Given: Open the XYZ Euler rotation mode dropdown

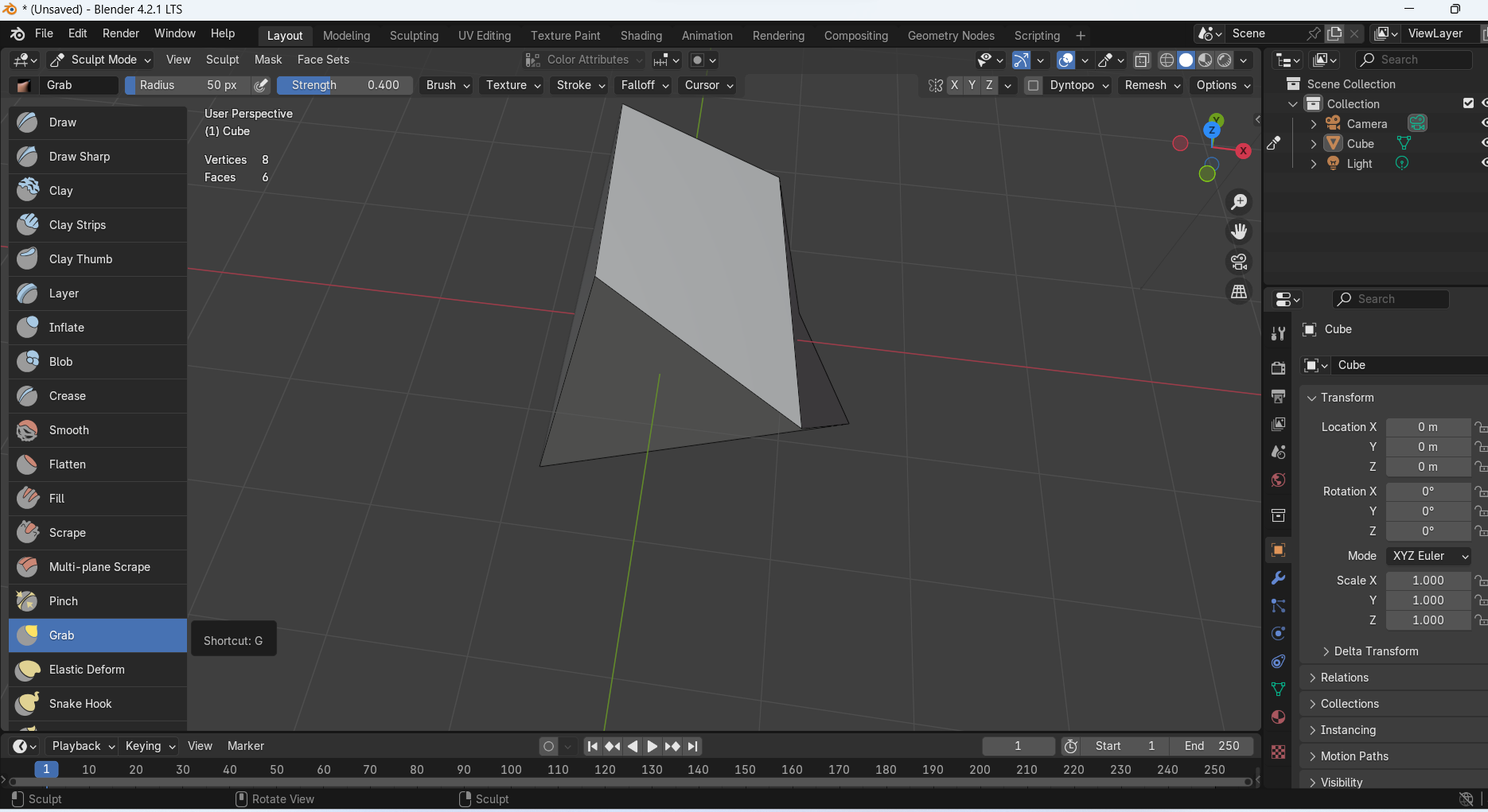Looking at the screenshot, I should tap(1428, 556).
